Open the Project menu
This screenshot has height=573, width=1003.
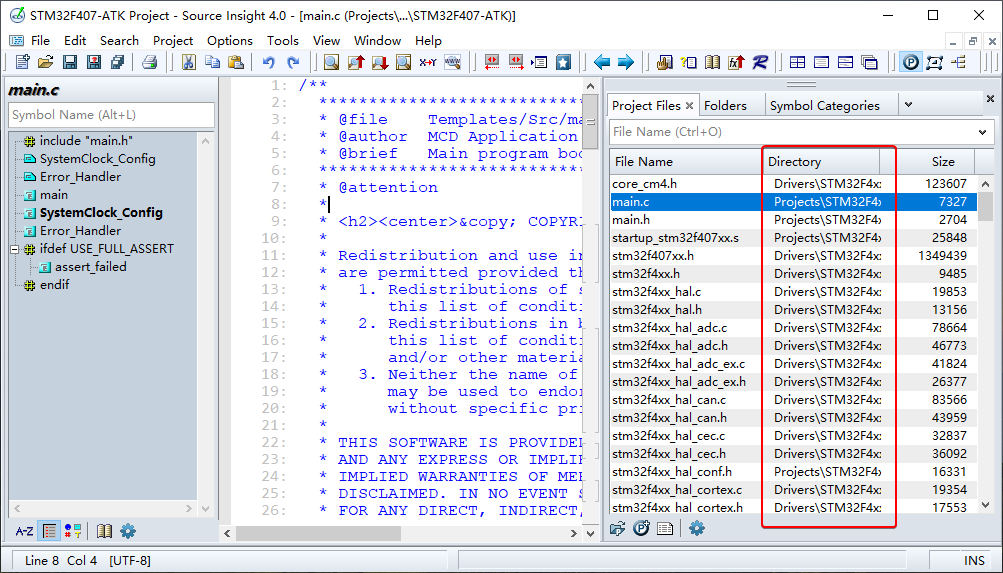click(173, 40)
